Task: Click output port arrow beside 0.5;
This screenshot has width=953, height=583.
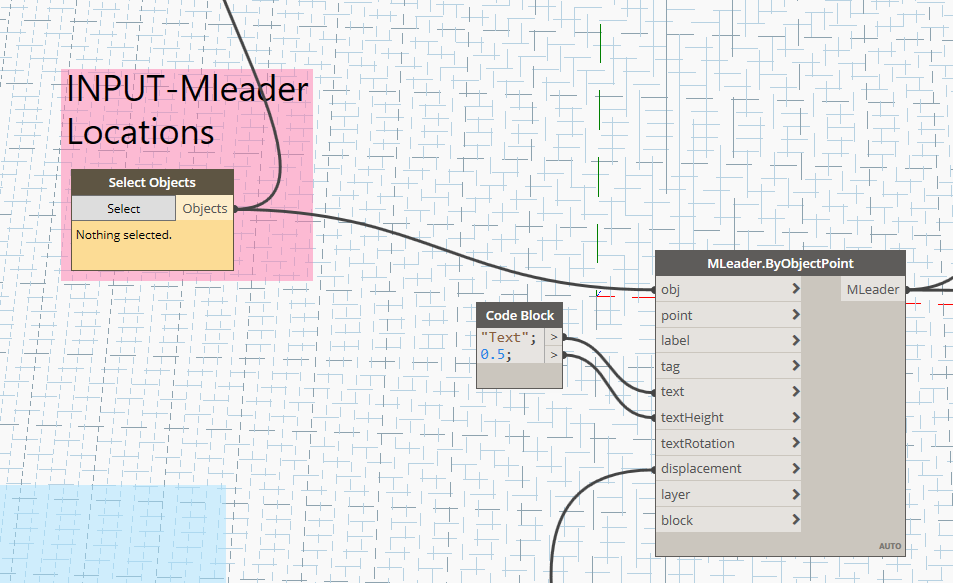Action: coord(554,354)
